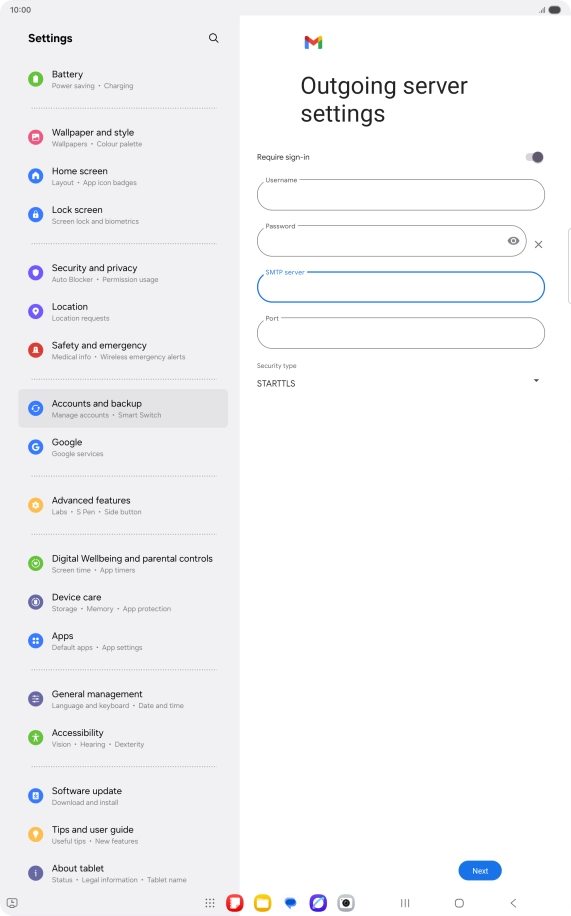The width and height of the screenshot is (571, 916).
Task: Expand the Security type STARTTLS dropdown
Action: [x=397, y=383]
